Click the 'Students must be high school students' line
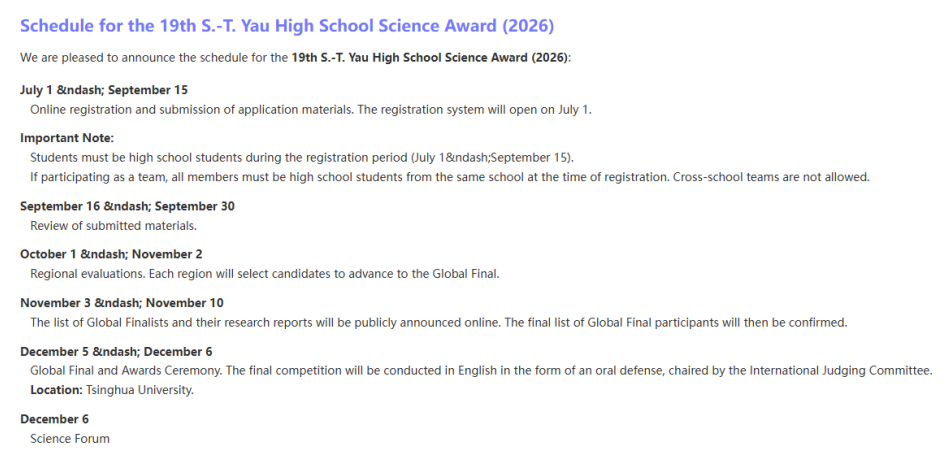This screenshot has height=461, width=944. [x=302, y=157]
